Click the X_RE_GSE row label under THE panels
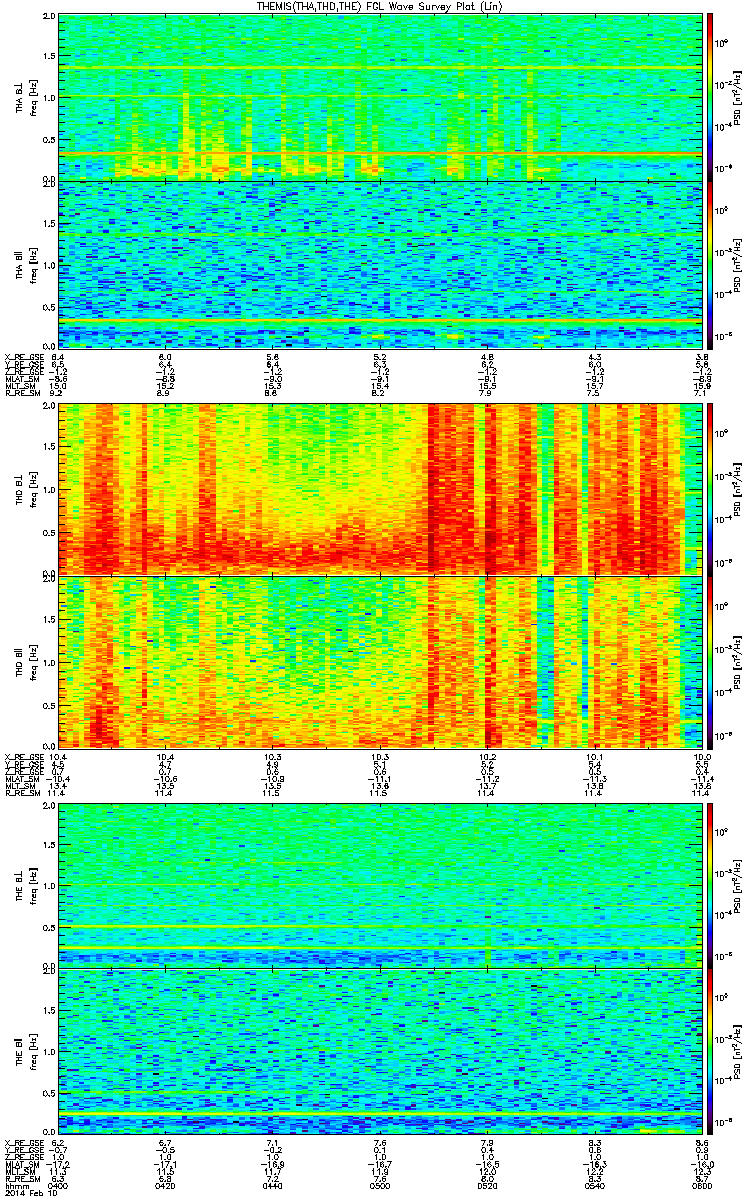The width and height of the screenshot is (750, 1200). point(22,1143)
